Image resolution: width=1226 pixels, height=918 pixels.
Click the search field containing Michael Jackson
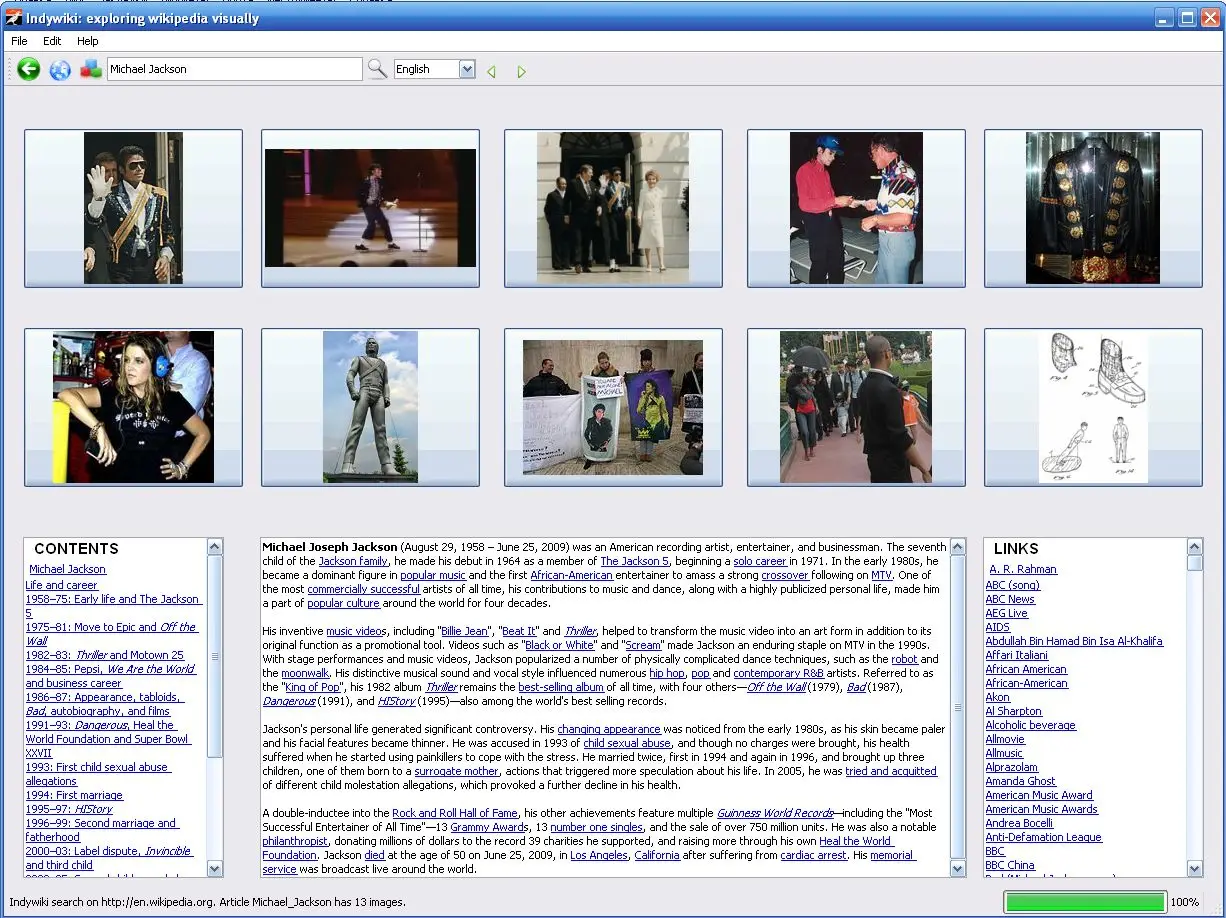click(234, 69)
